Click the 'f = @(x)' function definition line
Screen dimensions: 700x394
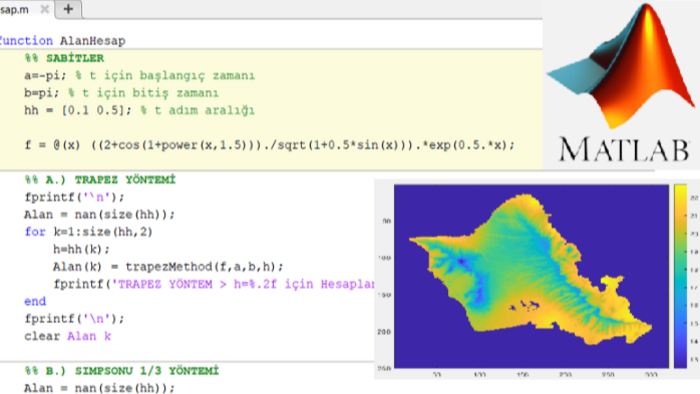(269, 145)
